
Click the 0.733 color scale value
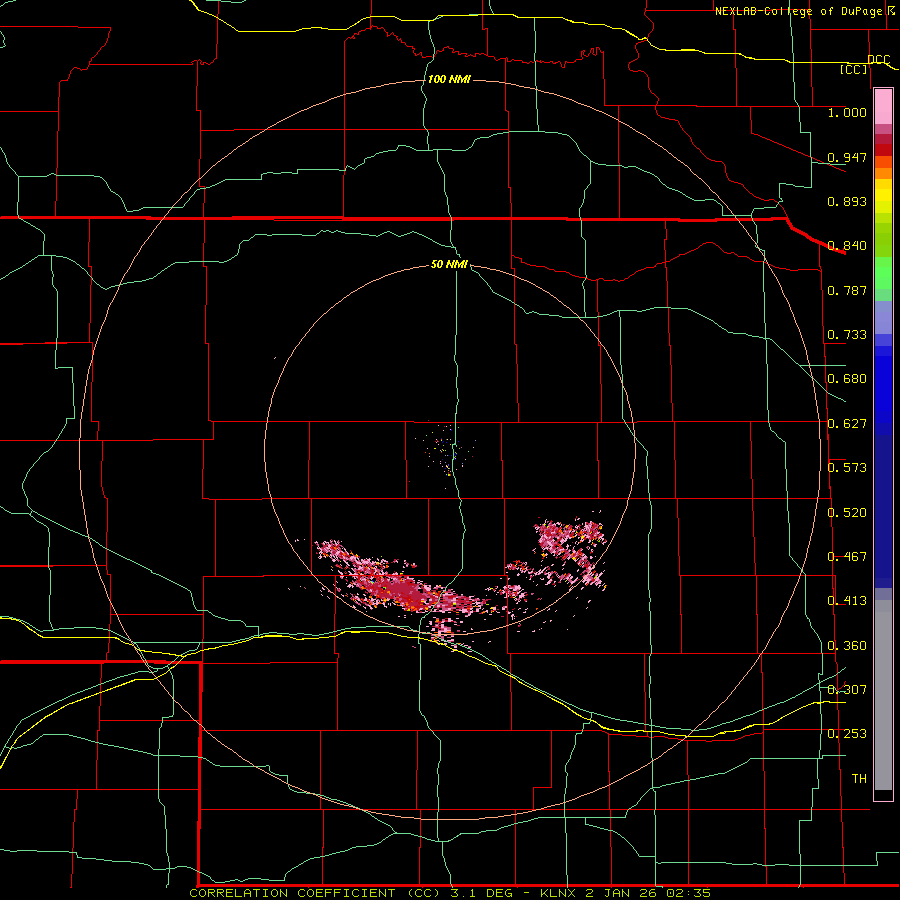pyautogui.click(x=847, y=335)
